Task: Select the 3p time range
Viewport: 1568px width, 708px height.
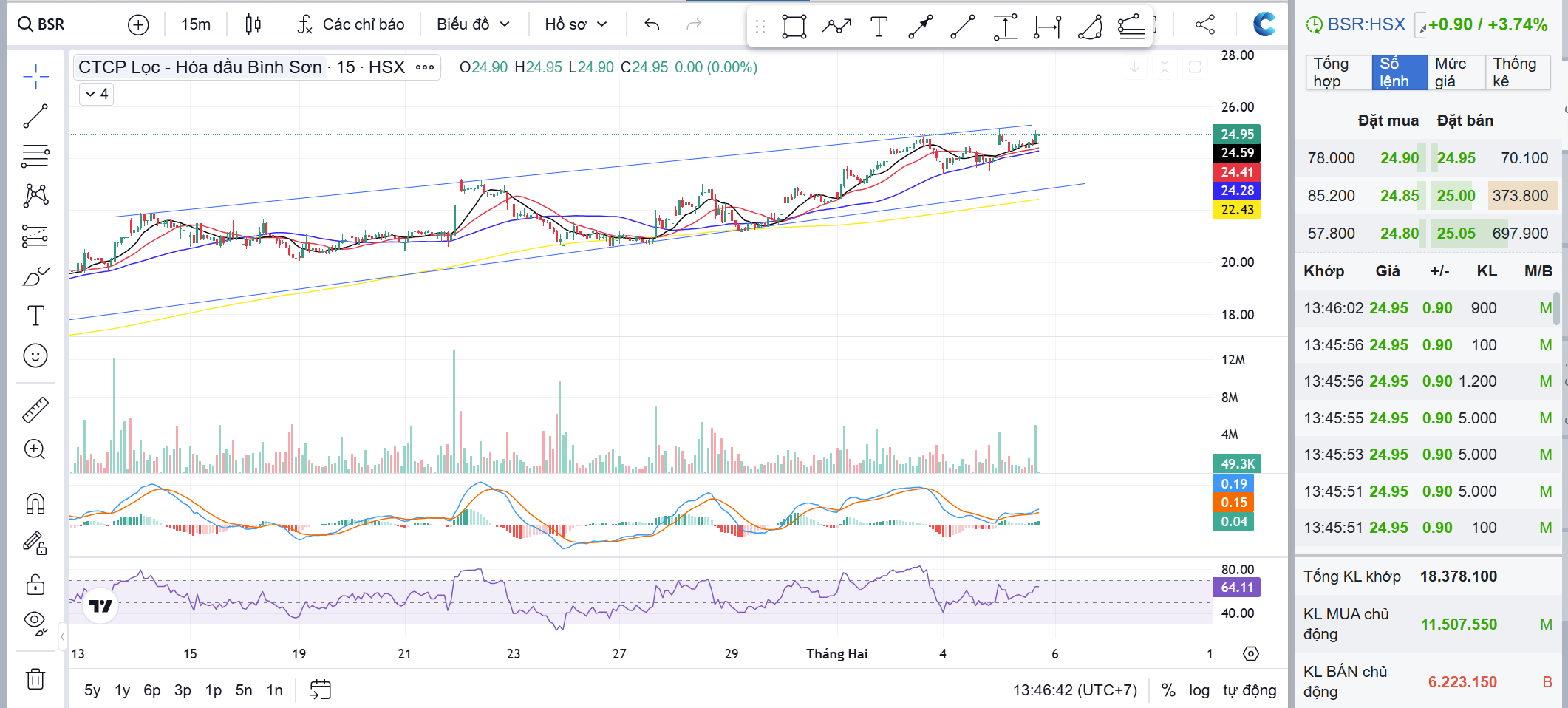Action: [x=183, y=690]
